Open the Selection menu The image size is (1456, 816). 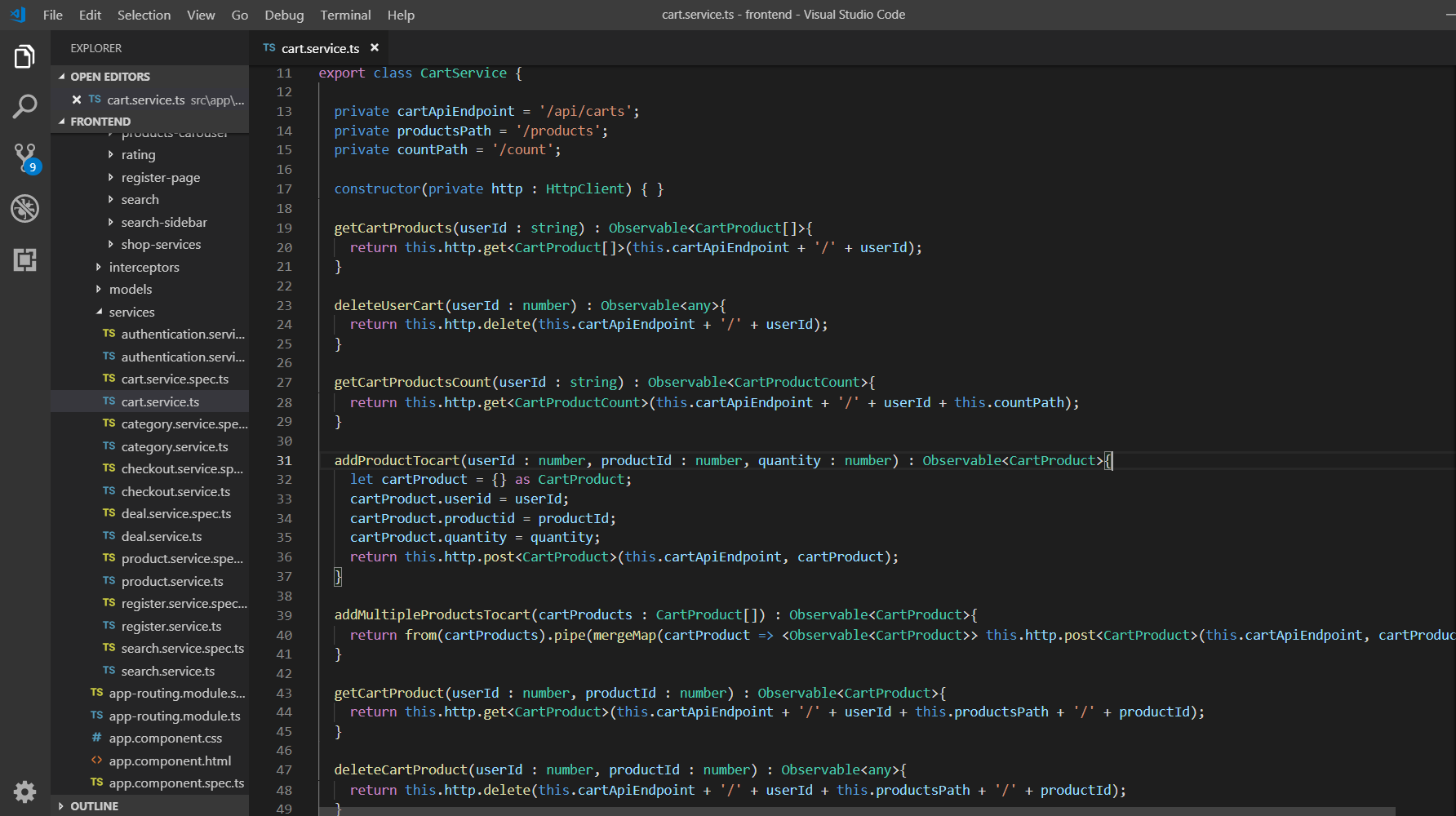(x=144, y=15)
